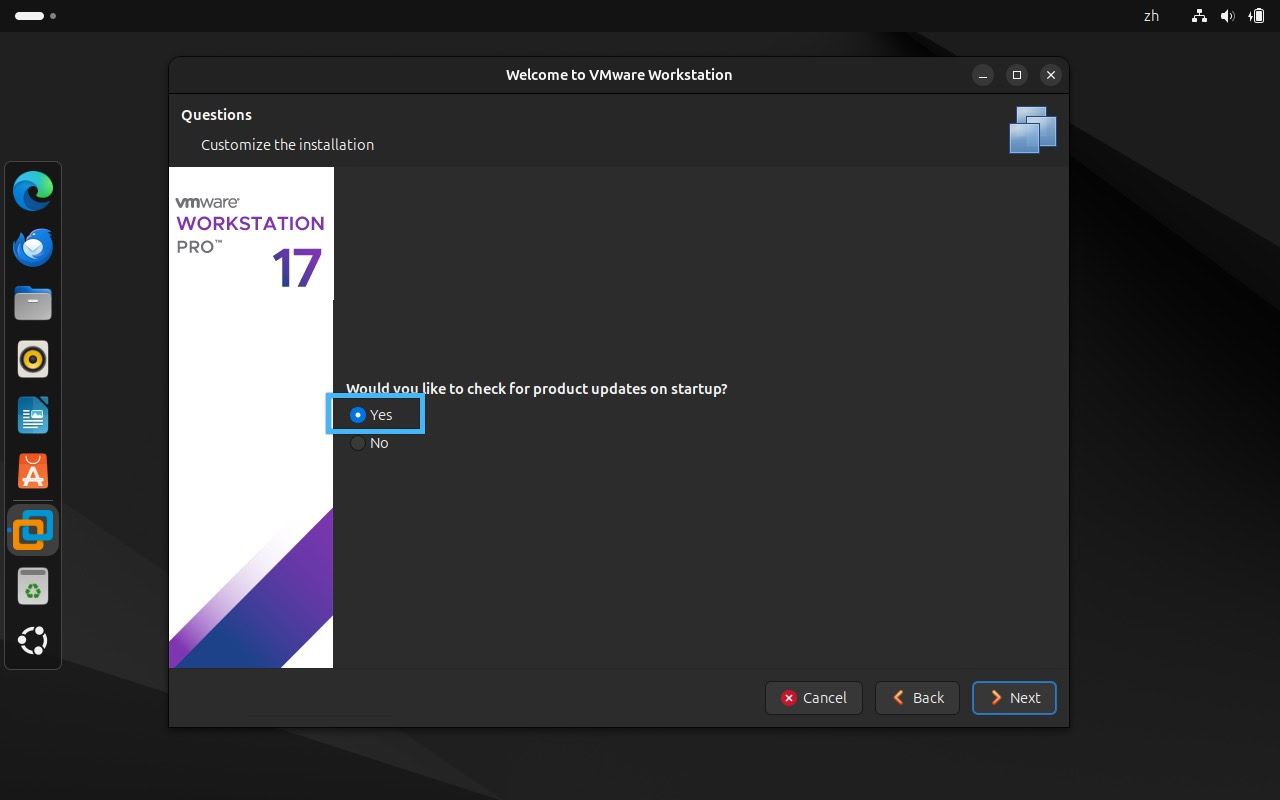Open Ubuntu Software app store
Viewport: 1280px width, 800px height.
(x=33, y=471)
